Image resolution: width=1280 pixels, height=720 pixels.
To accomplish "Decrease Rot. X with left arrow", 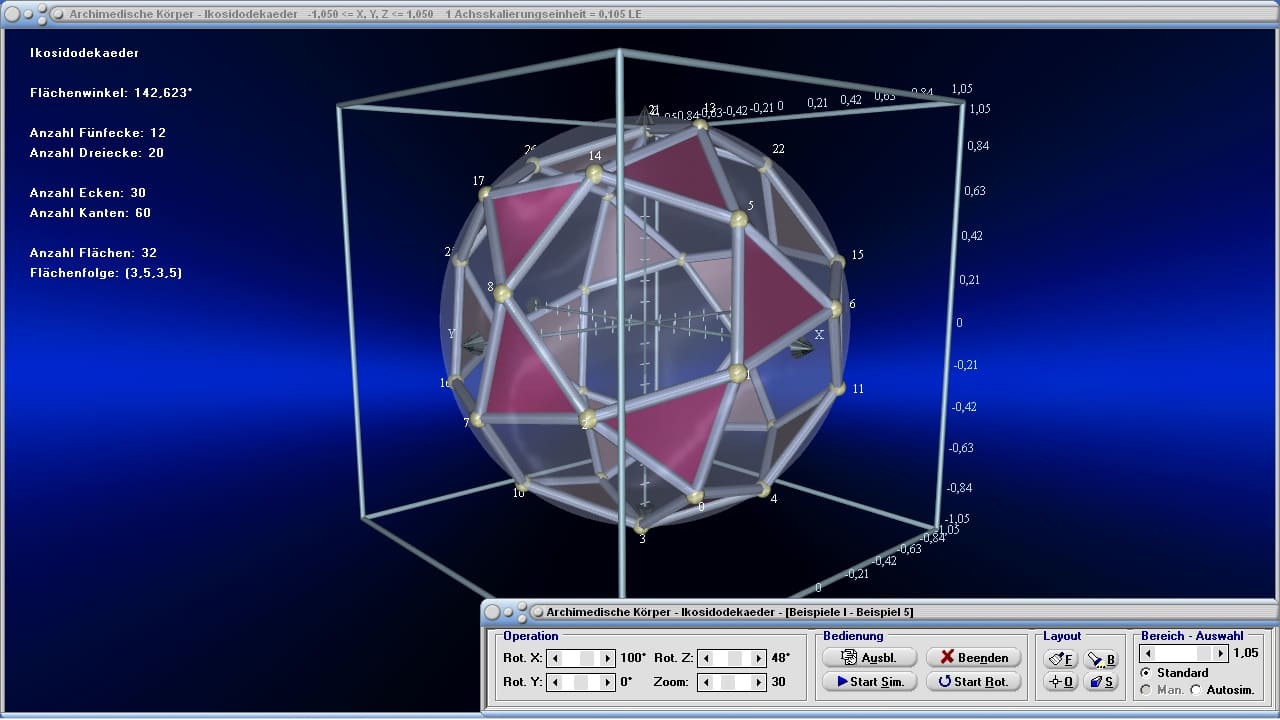I will [554, 658].
